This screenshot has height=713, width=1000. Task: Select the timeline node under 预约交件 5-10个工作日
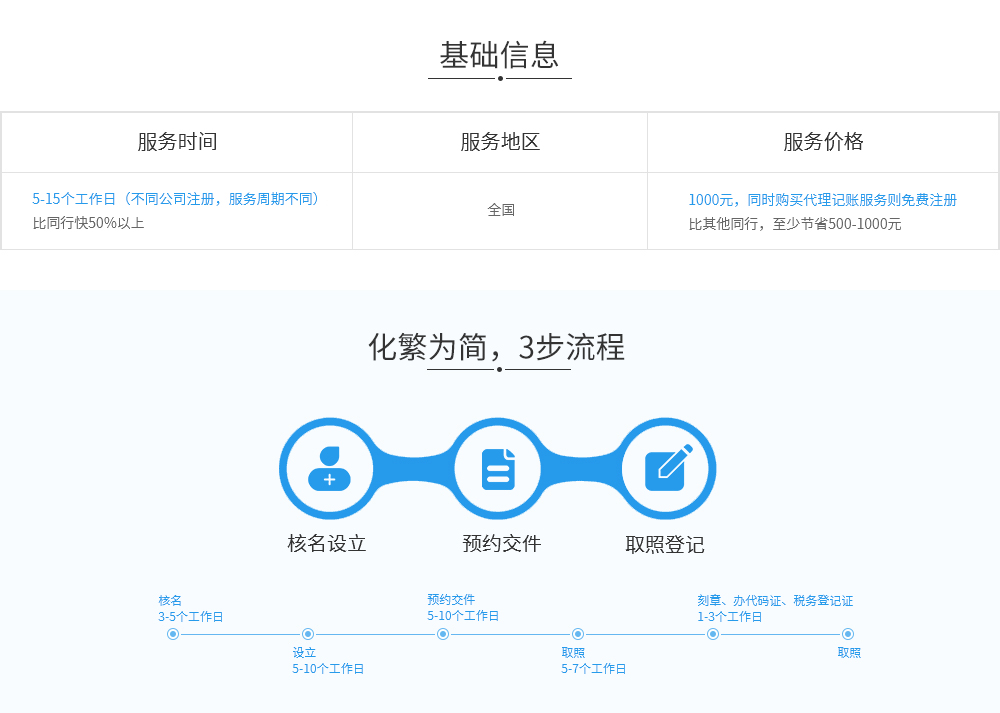click(443, 634)
